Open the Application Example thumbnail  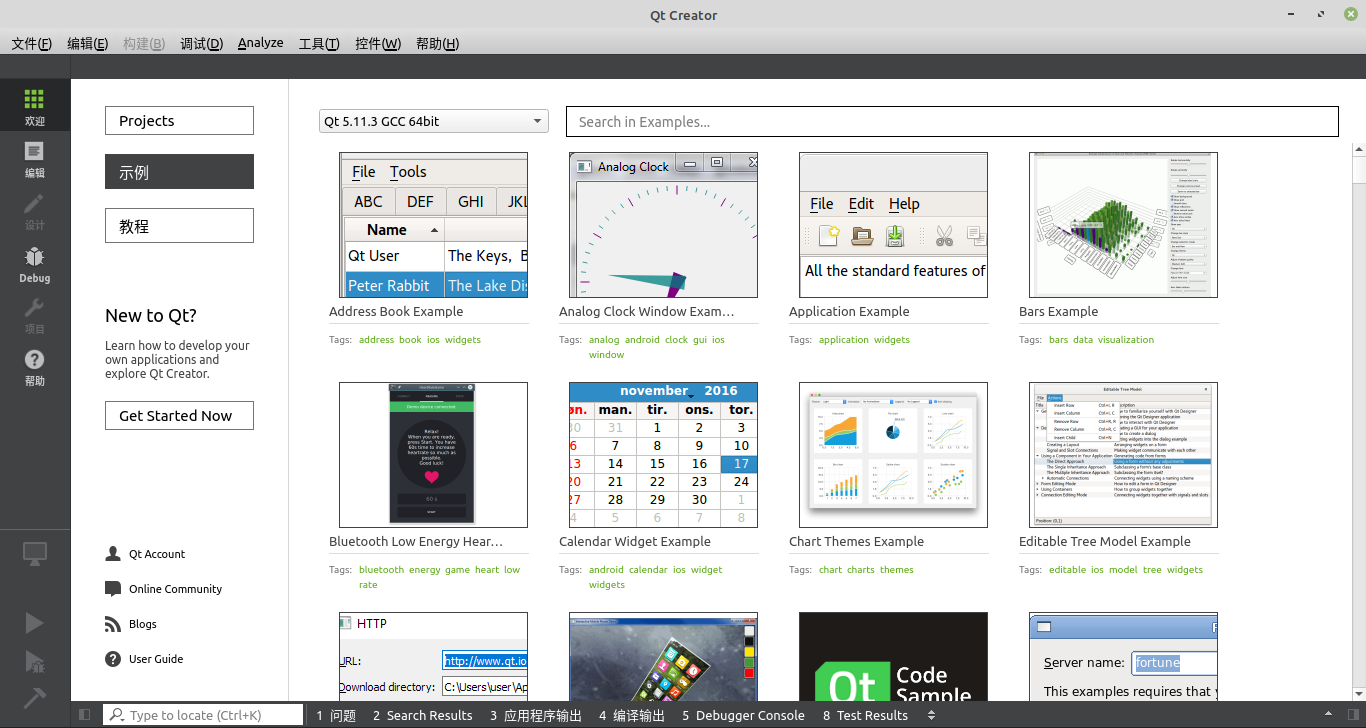coord(893,225)
